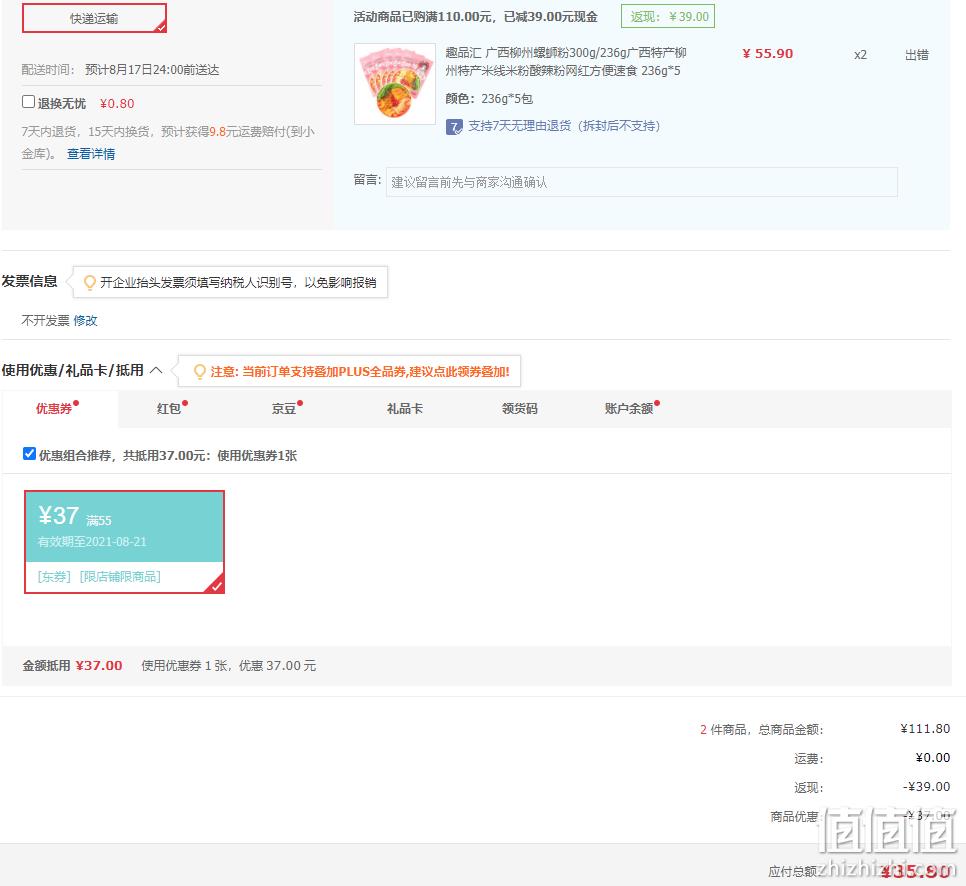This screenshot has width=966, height=886.
Task: Switch to the 礼品卡 tab
Action: (405, 408)
